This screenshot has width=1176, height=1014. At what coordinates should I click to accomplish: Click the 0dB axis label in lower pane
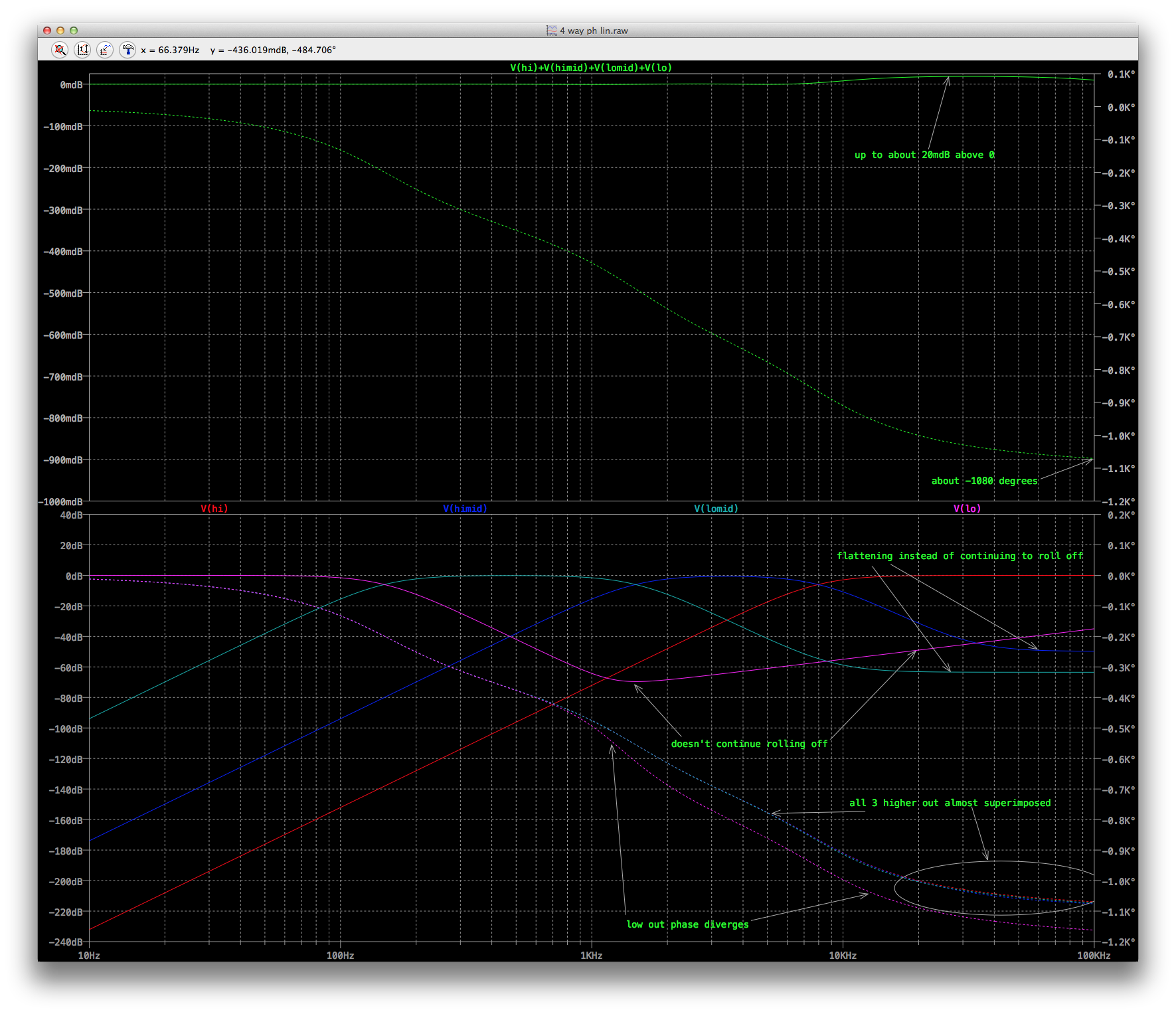(74, 576)
